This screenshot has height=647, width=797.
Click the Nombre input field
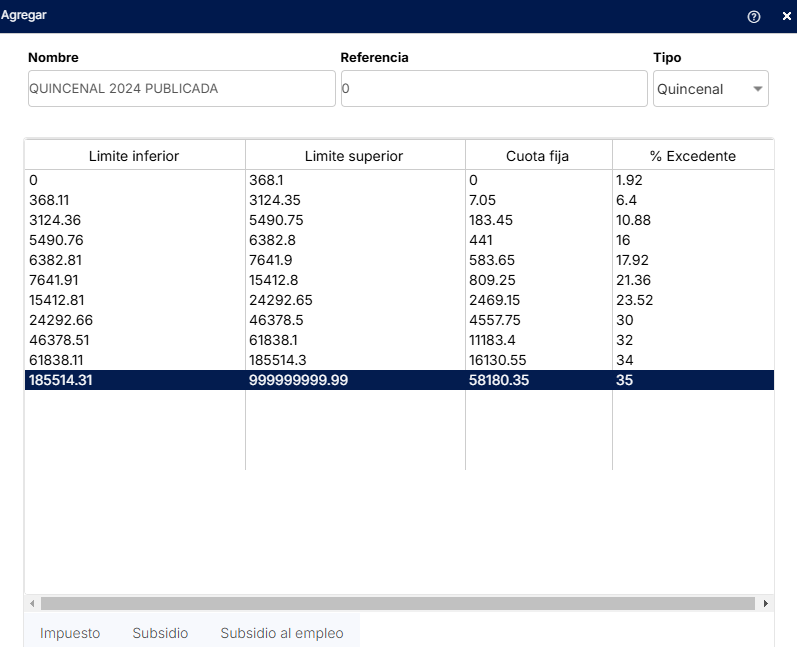click(181, 88)
